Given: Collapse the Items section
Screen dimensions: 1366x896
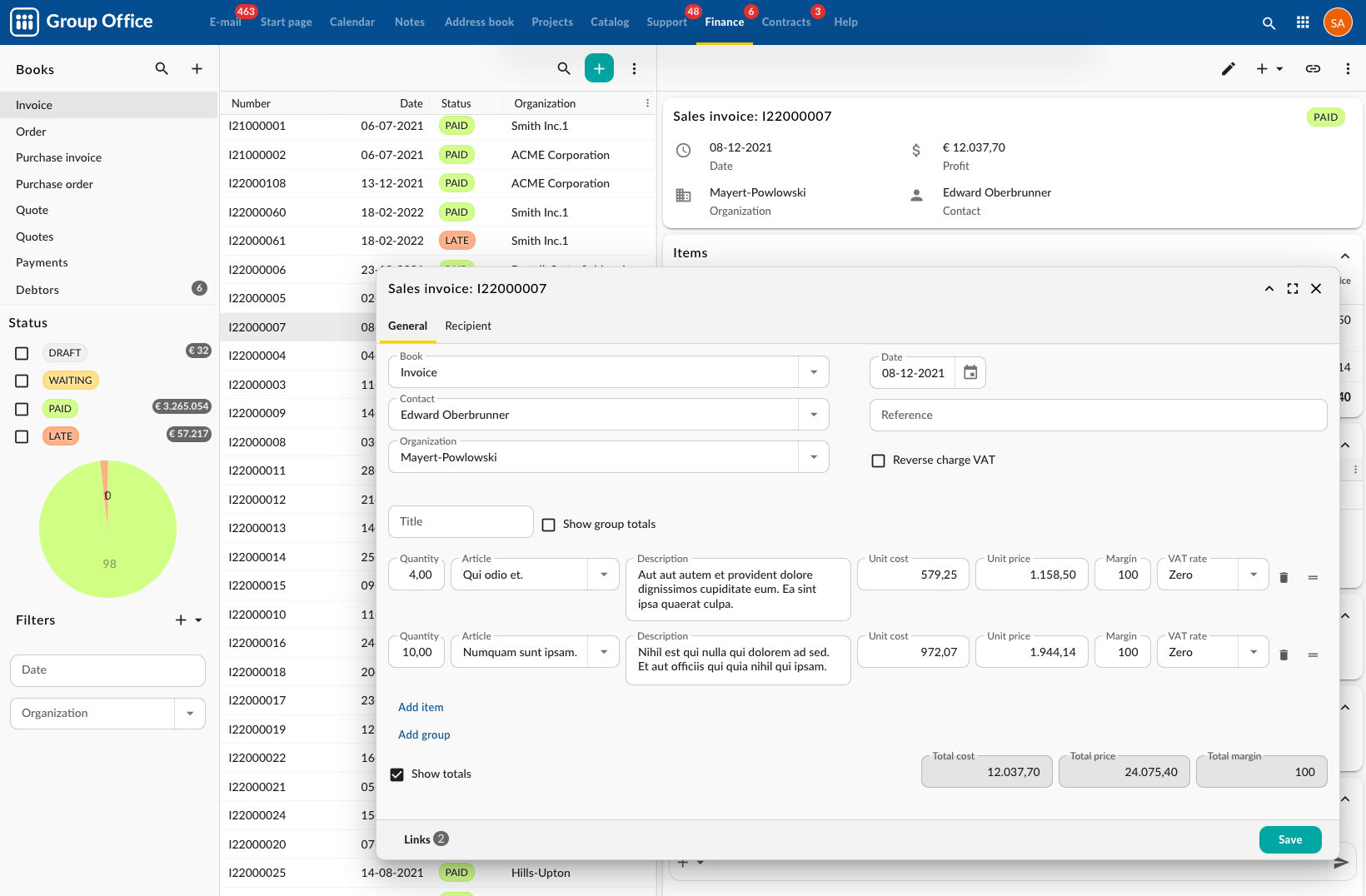Looking at the screenshot, I should pos(1344,256).
